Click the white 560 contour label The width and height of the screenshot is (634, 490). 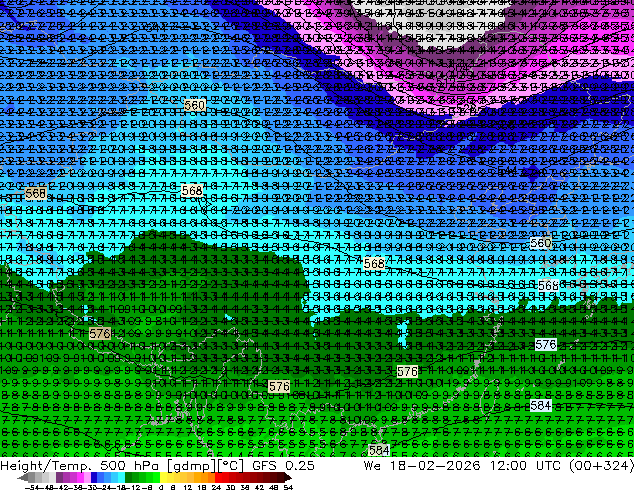(x=541, y=243)
